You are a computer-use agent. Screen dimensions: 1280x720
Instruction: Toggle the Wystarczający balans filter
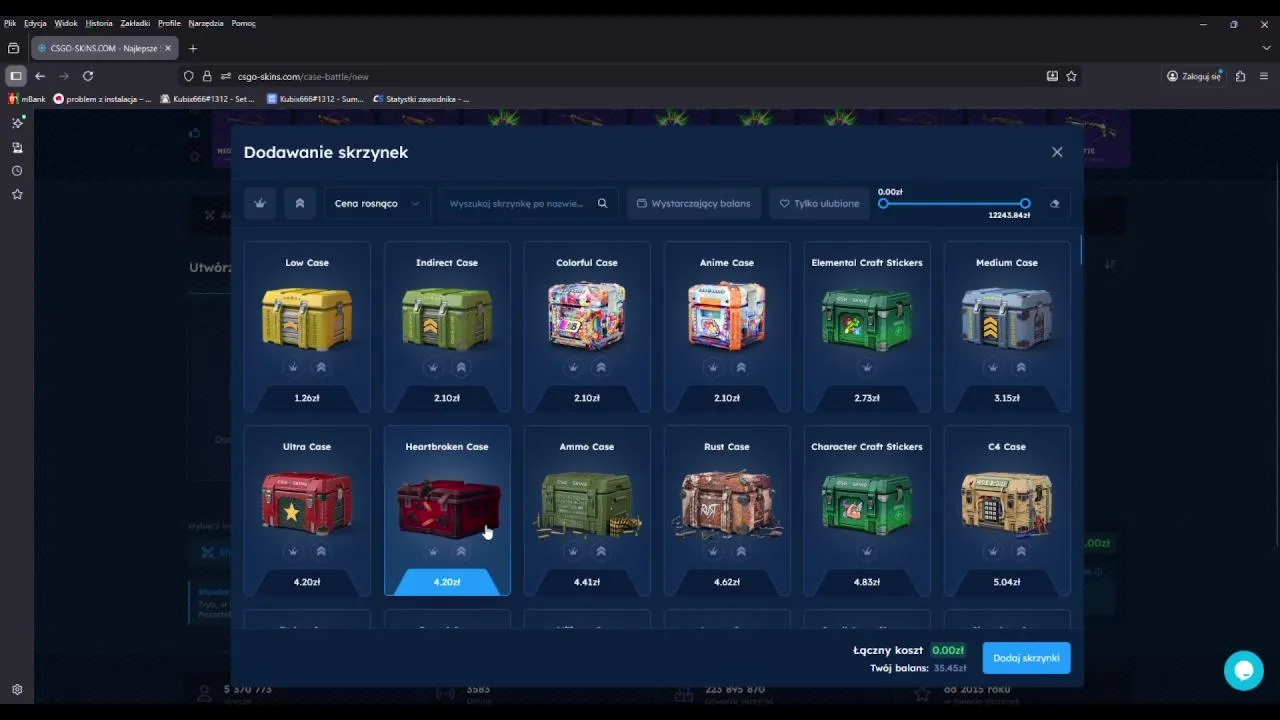click(x=693, y=203)
